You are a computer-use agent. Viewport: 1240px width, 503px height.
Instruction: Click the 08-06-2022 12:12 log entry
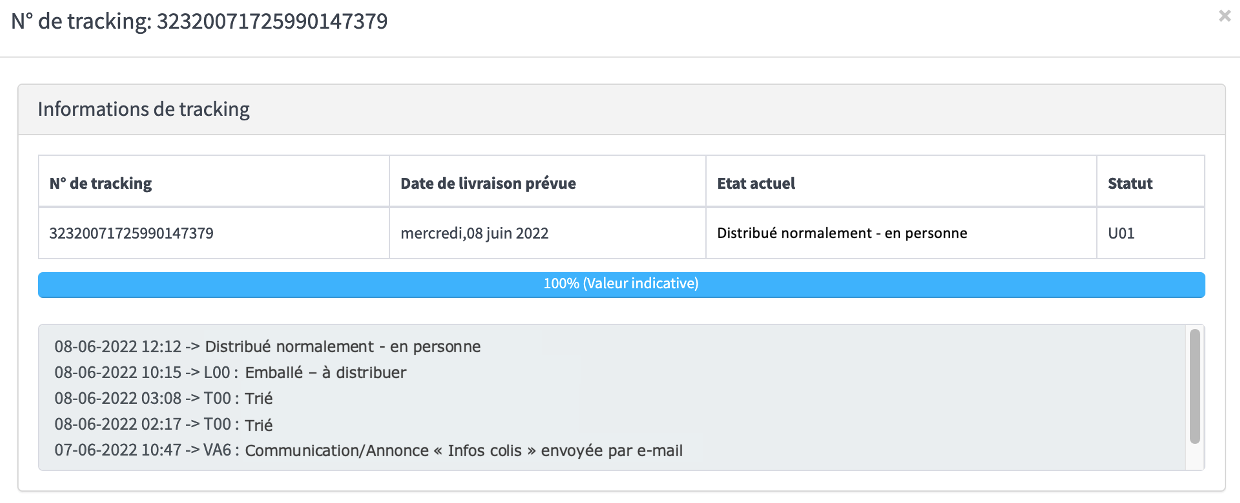point(267,347)
